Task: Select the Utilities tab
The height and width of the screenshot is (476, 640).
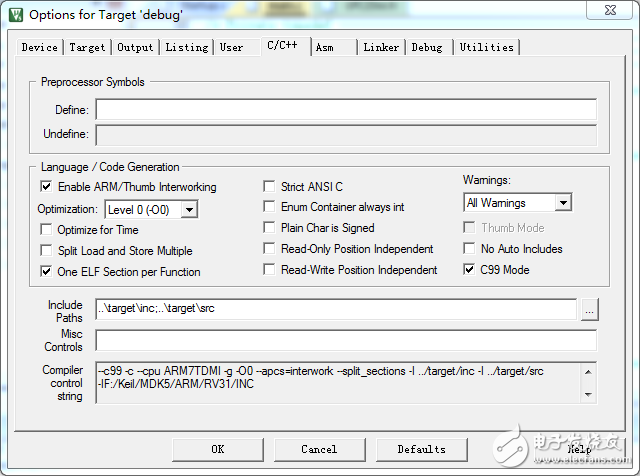Action: 486,47
